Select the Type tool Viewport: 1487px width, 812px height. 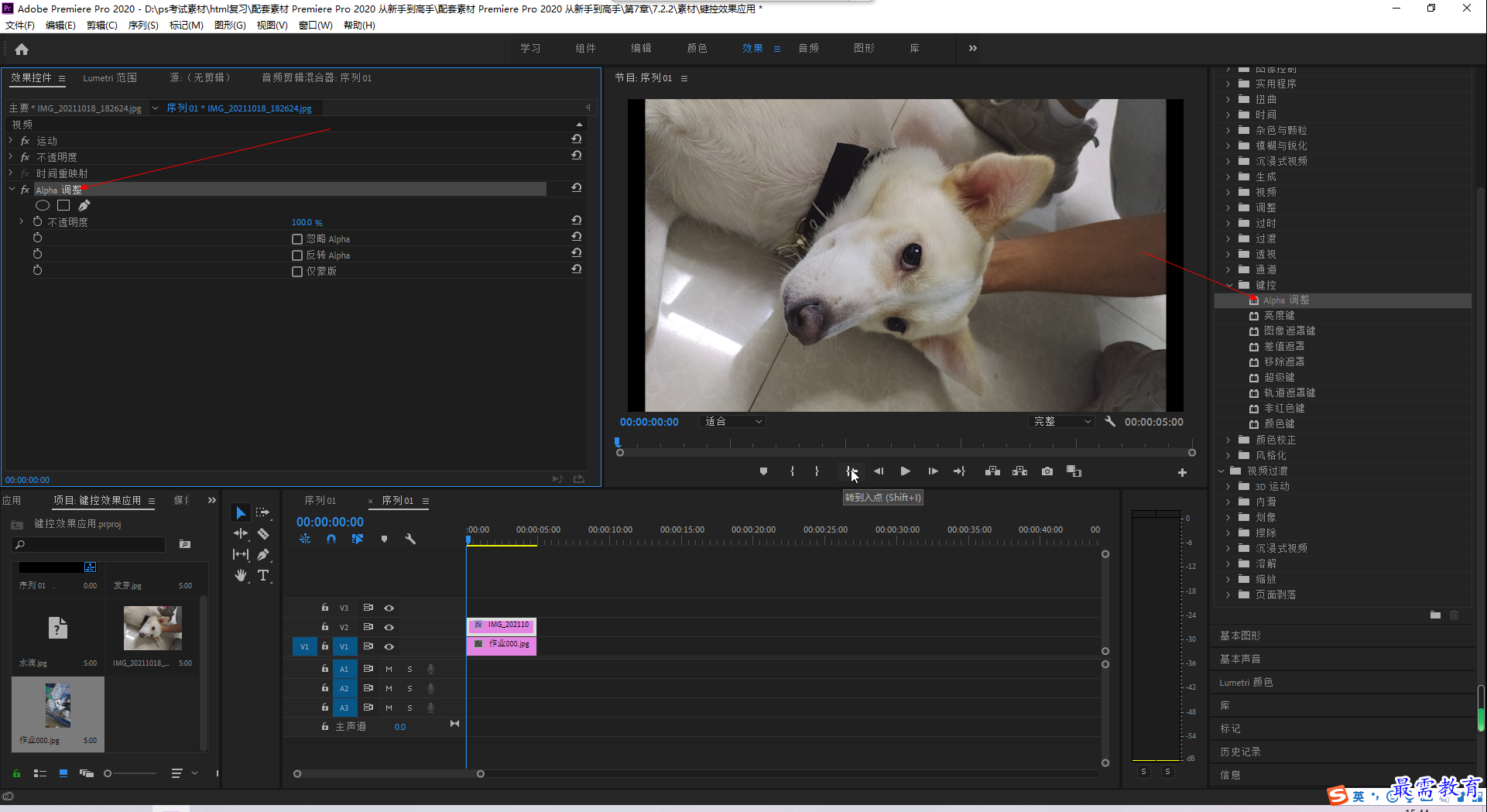263,575
